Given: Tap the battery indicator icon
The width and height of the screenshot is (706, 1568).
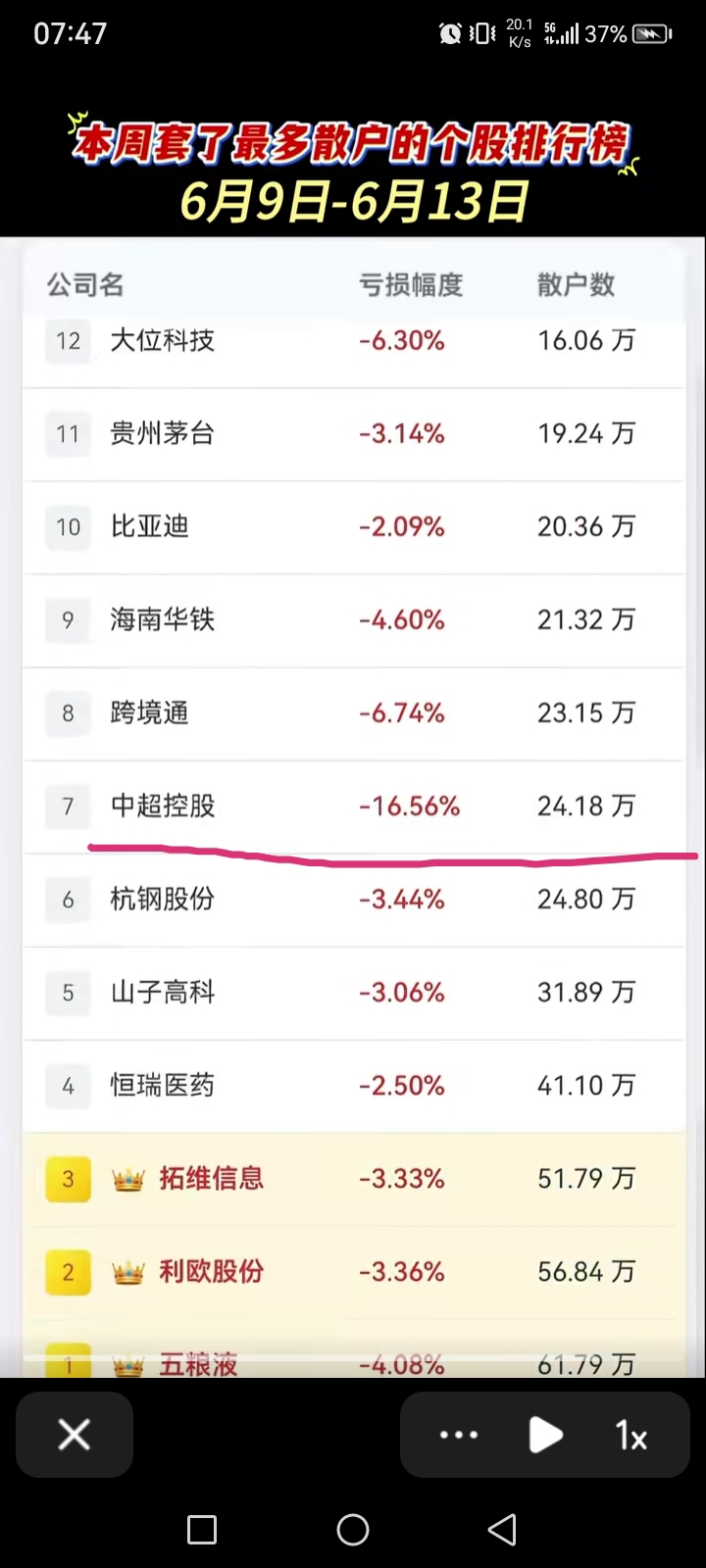Looking at the screenshot, I should [652, 34].
